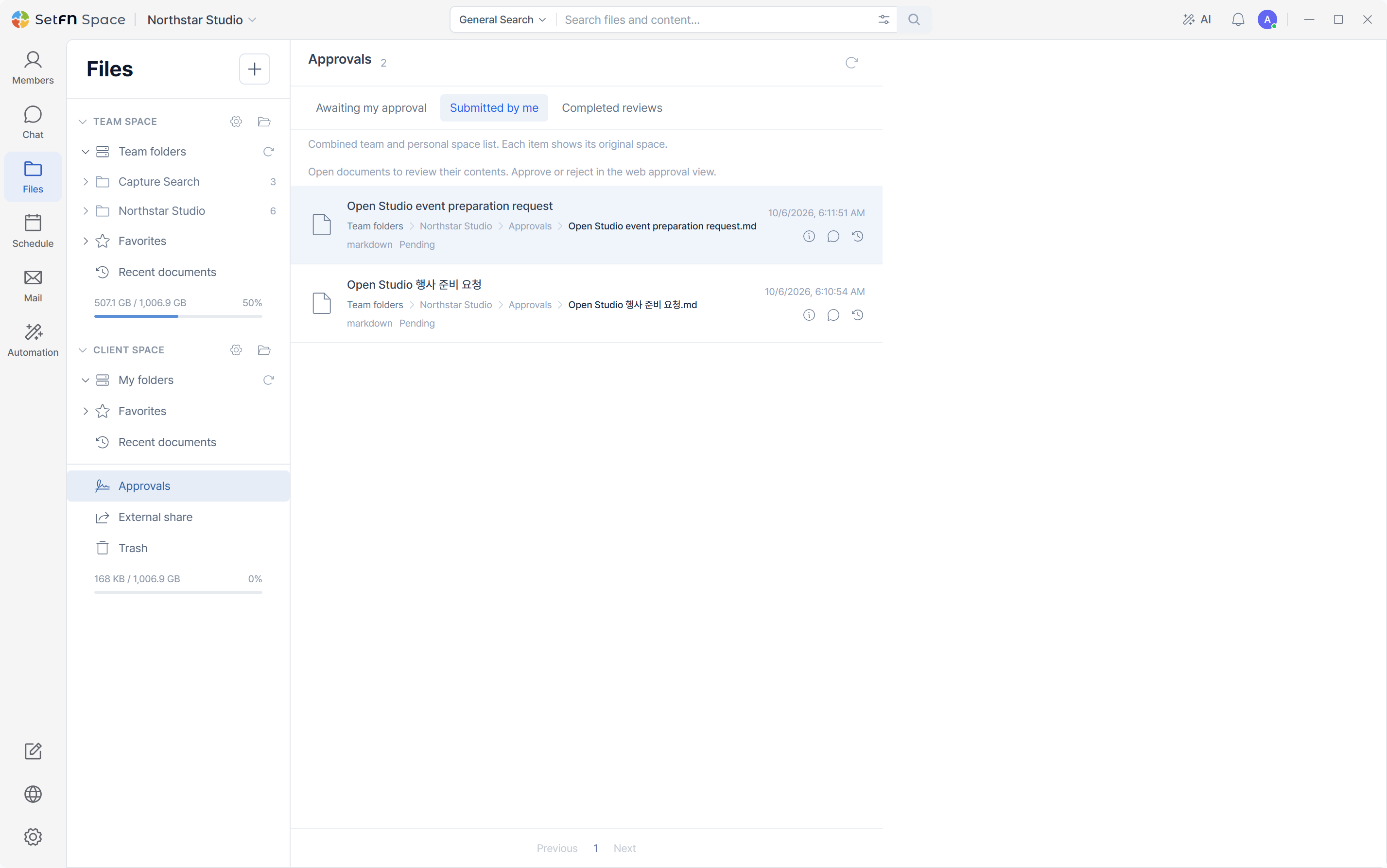Refresh My folders
This screenshot has height=868, width=1387.
pos(268,380)
